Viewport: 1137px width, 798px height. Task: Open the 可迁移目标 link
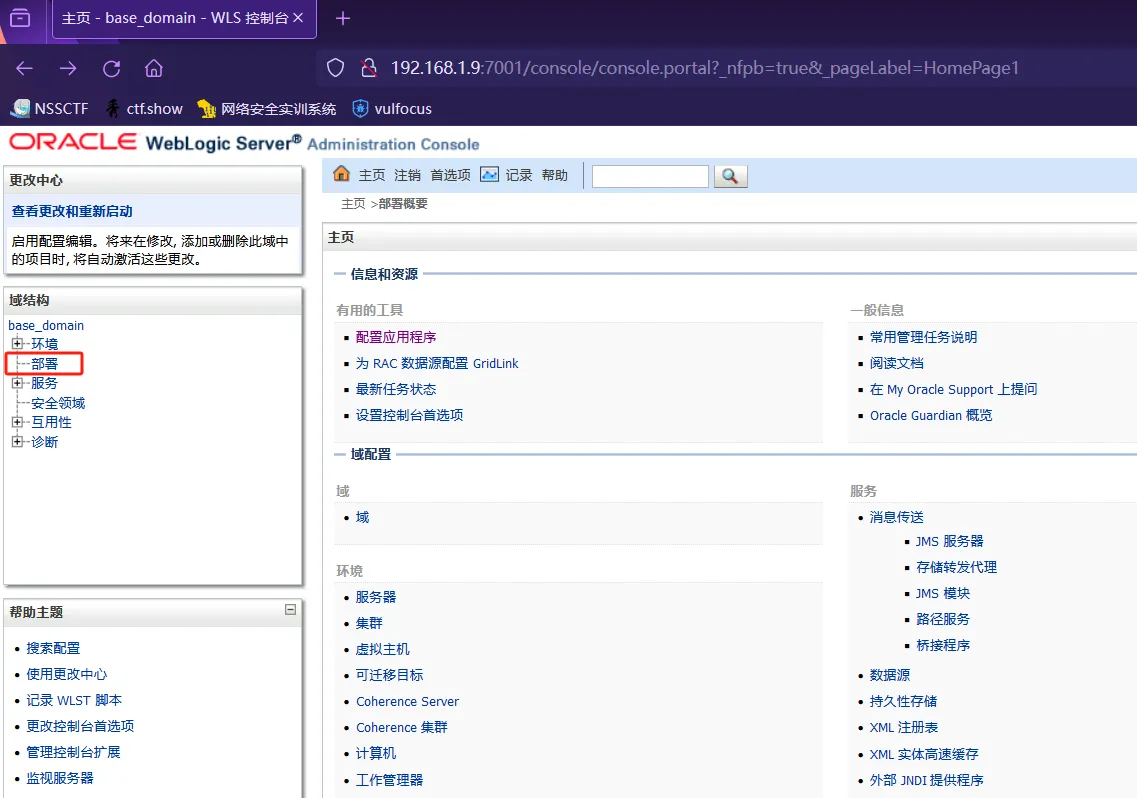(389, 675)
